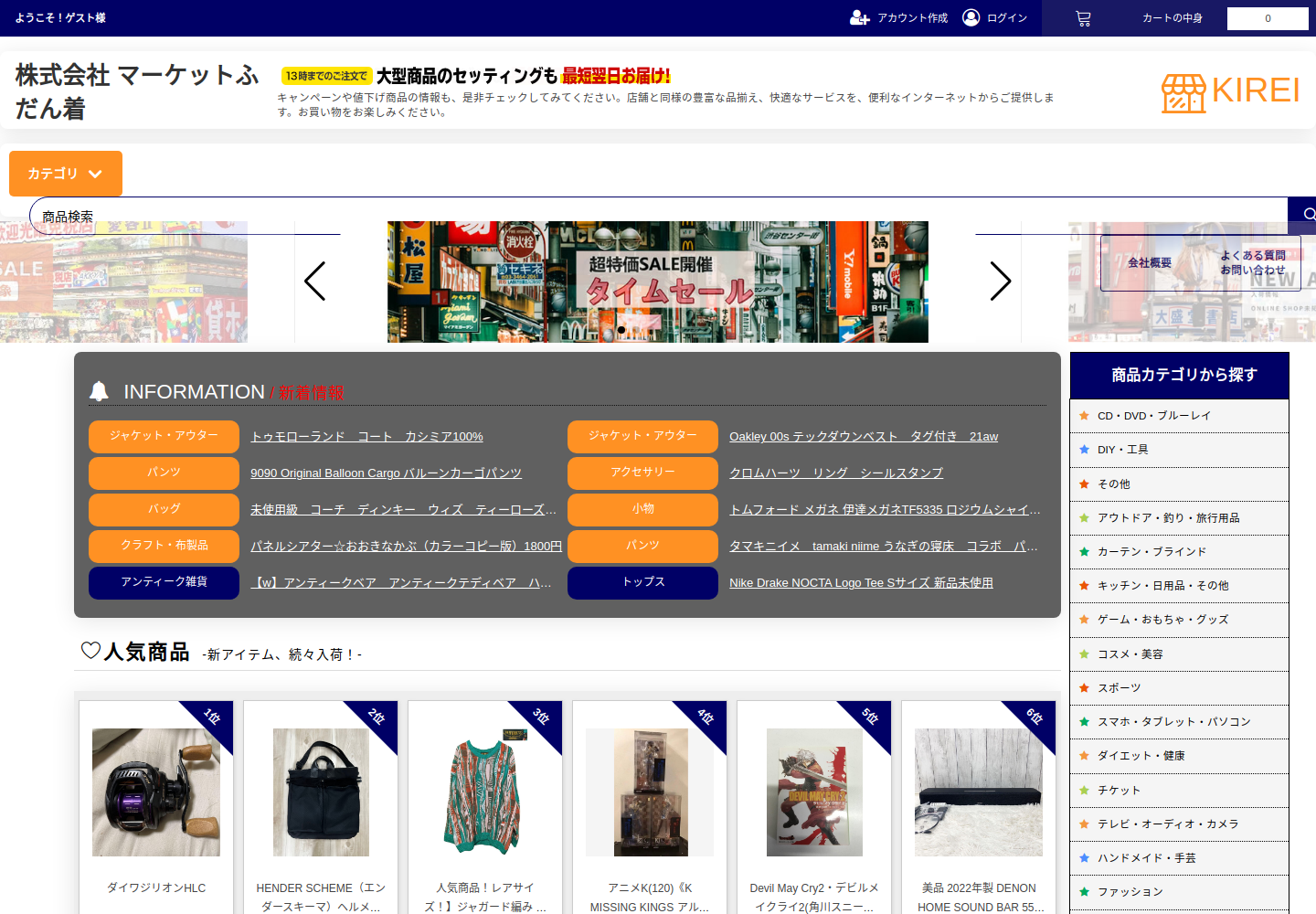Open the クロムハーツ リング link
Image resolution: width=1316 pixels, height=914 pixels.
click(x=836, y=473)
